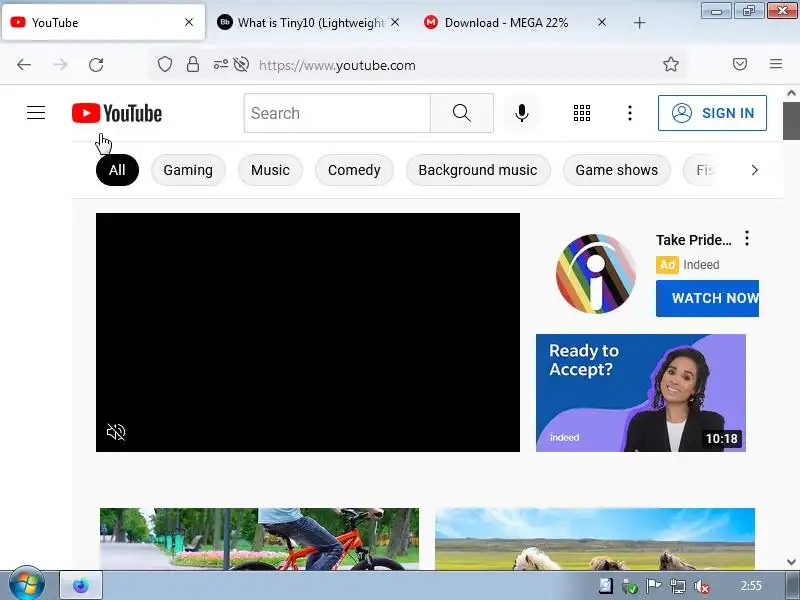Click the muted volume tray icon

point(702,586)
